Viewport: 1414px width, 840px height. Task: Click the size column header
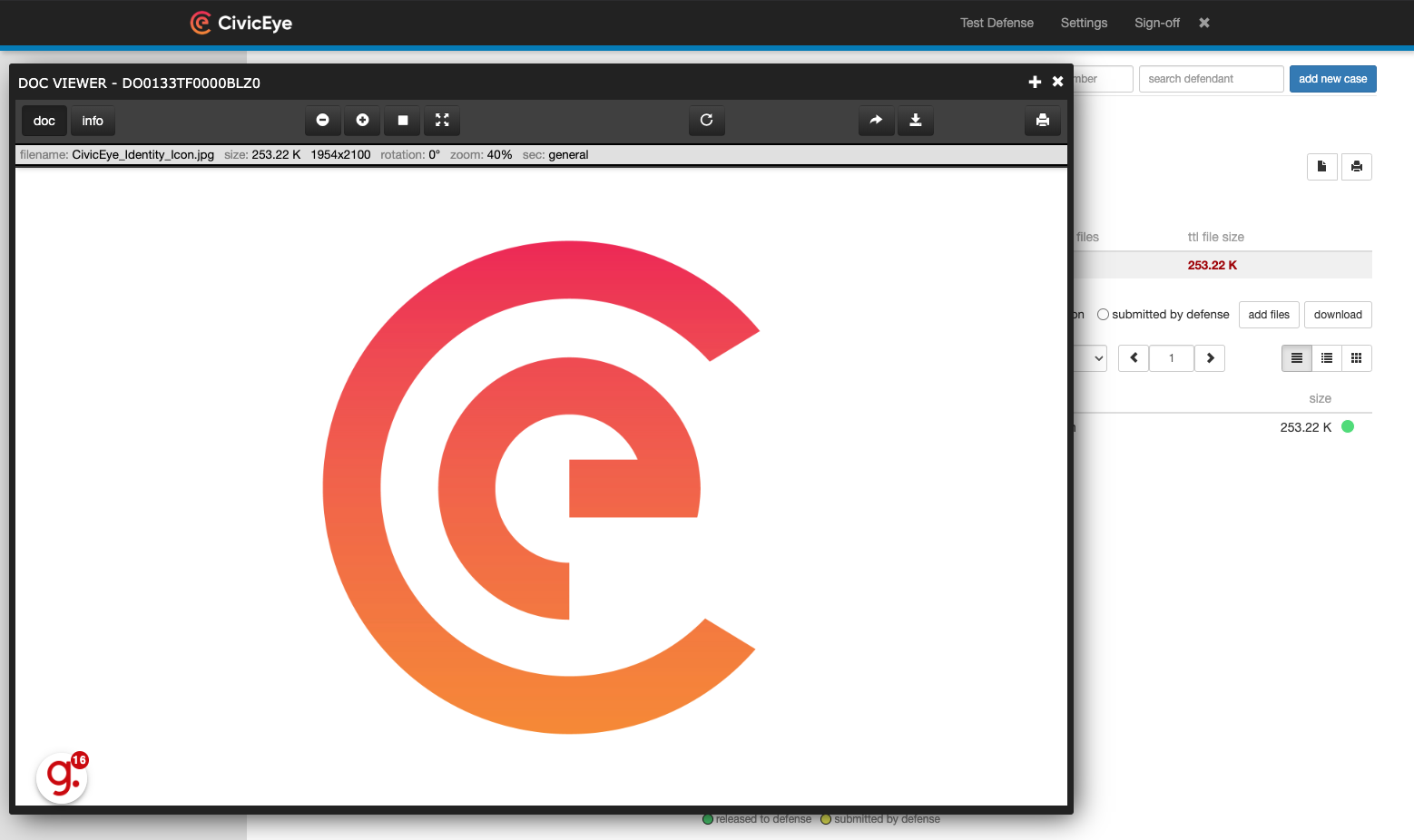click(x=1321, y=398)
